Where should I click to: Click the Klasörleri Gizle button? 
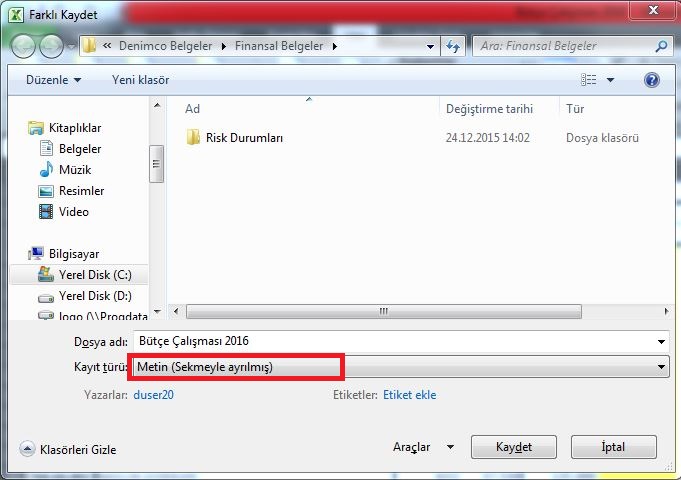pos(68,450)
